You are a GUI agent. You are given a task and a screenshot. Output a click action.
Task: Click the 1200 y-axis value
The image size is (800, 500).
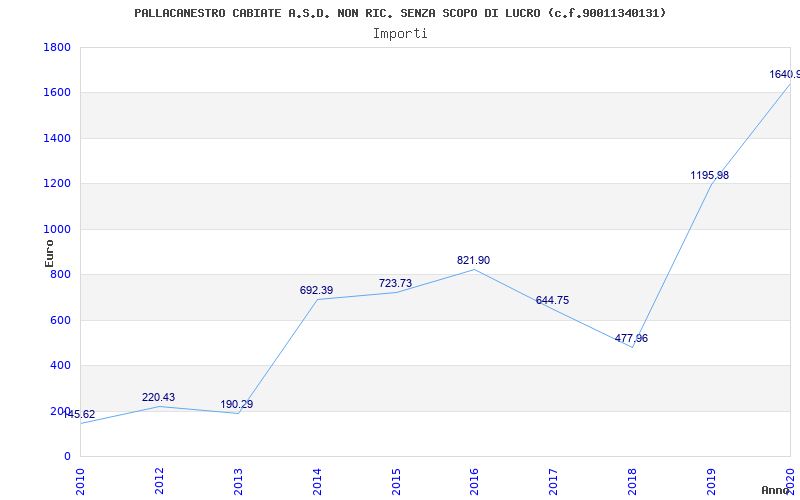pyautogui.click(x=57, y=184)
